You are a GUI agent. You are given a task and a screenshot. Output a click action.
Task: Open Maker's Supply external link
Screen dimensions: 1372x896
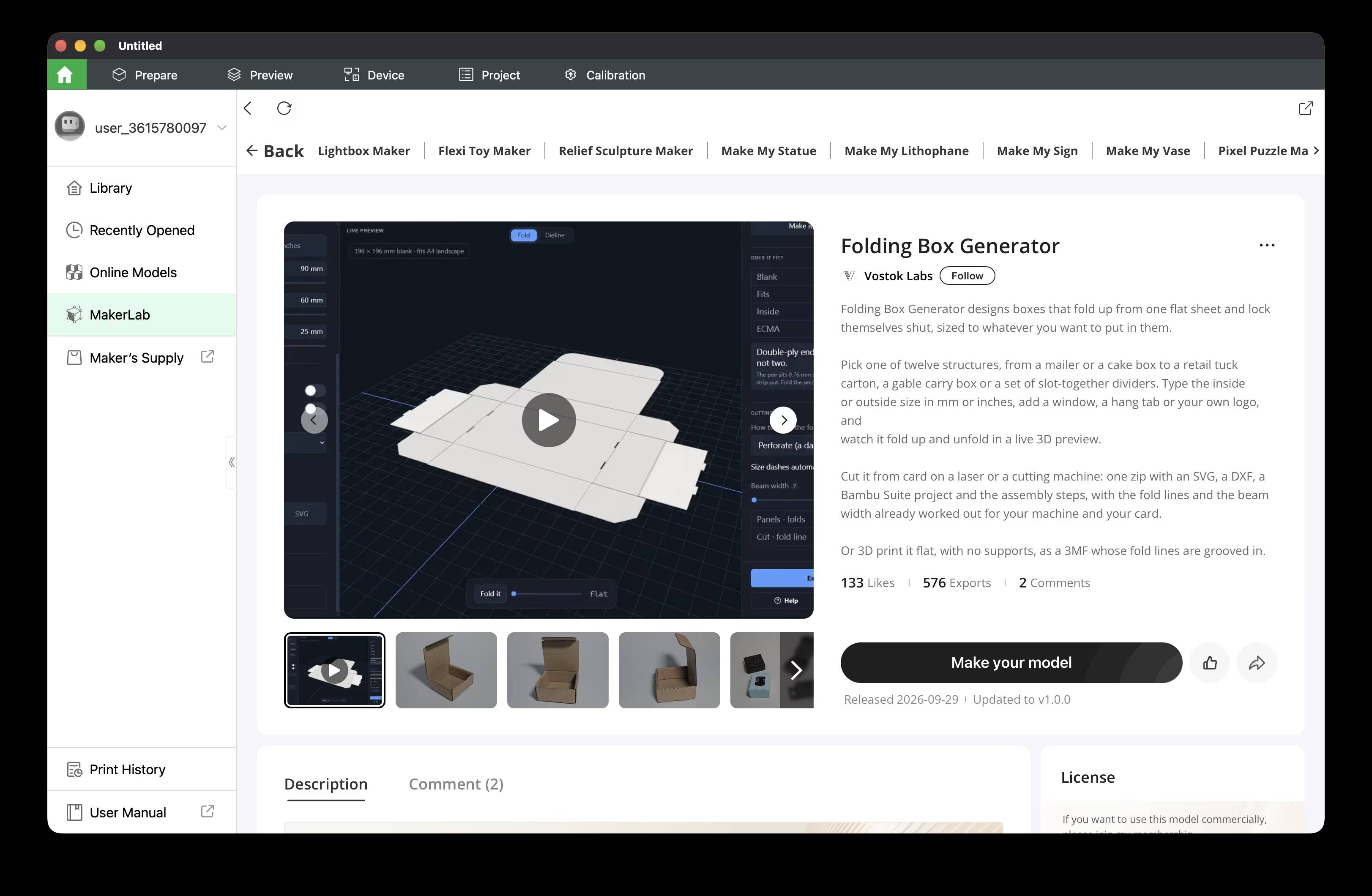208,357
